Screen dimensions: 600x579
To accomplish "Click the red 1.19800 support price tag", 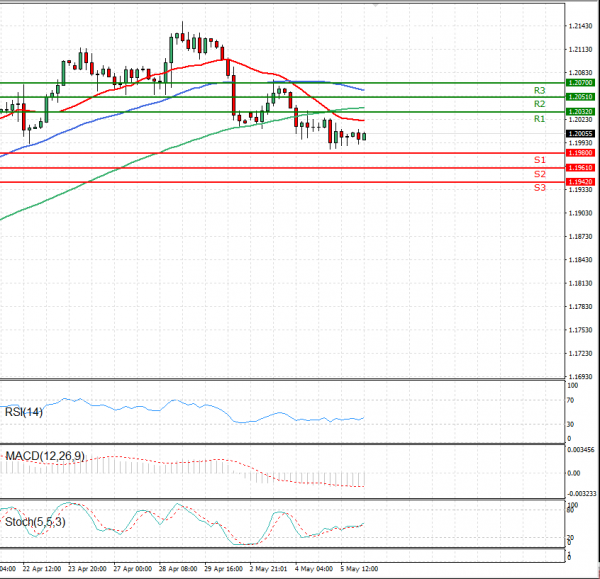I will point(580,153).
